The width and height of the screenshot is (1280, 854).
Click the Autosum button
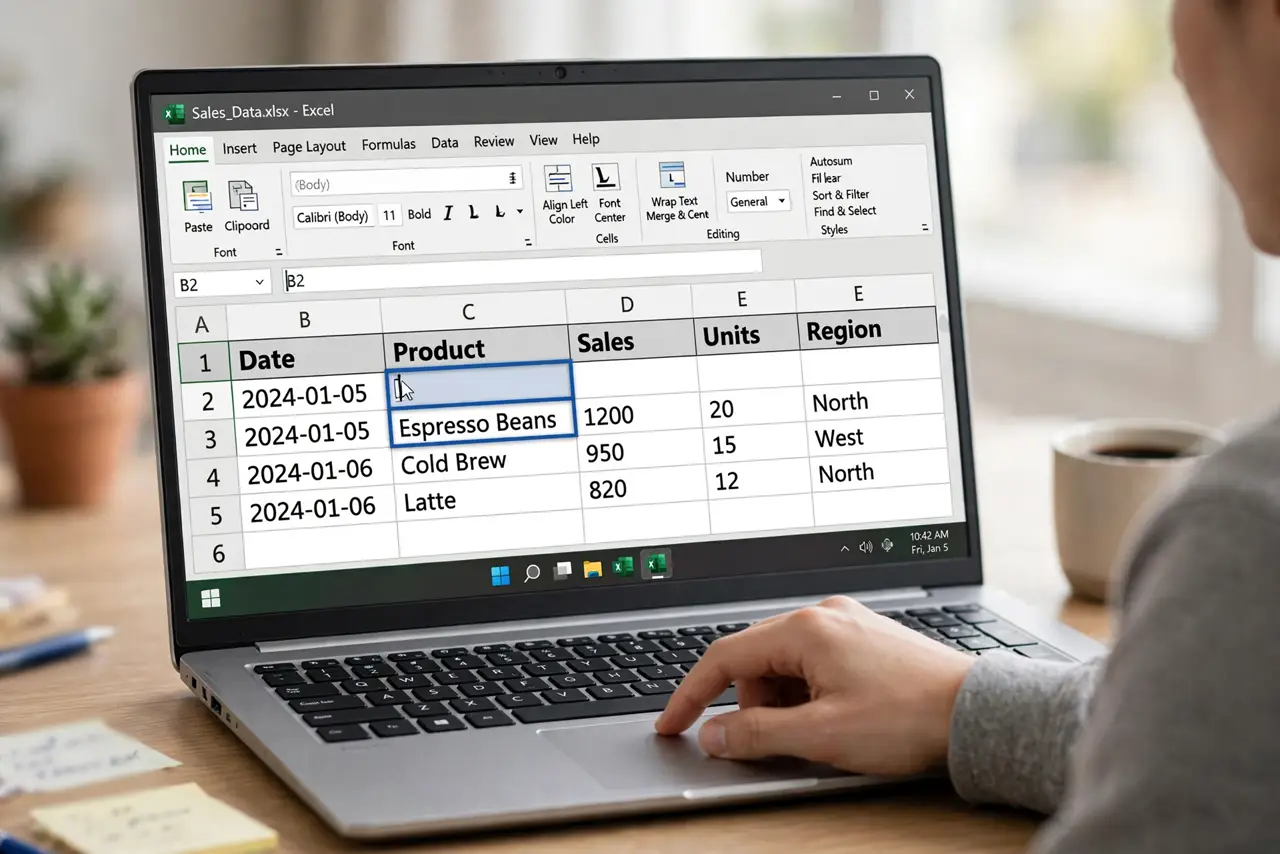coord(831,161)
